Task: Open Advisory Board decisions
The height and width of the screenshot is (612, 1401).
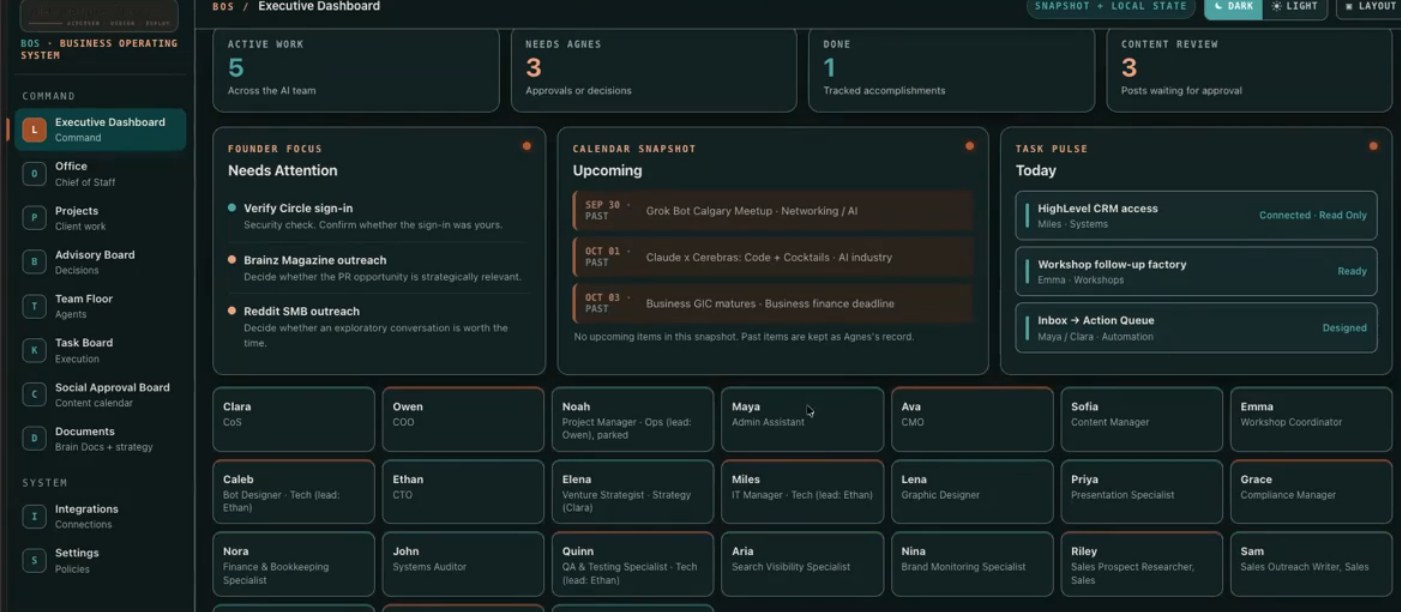Action: point(100,262)
